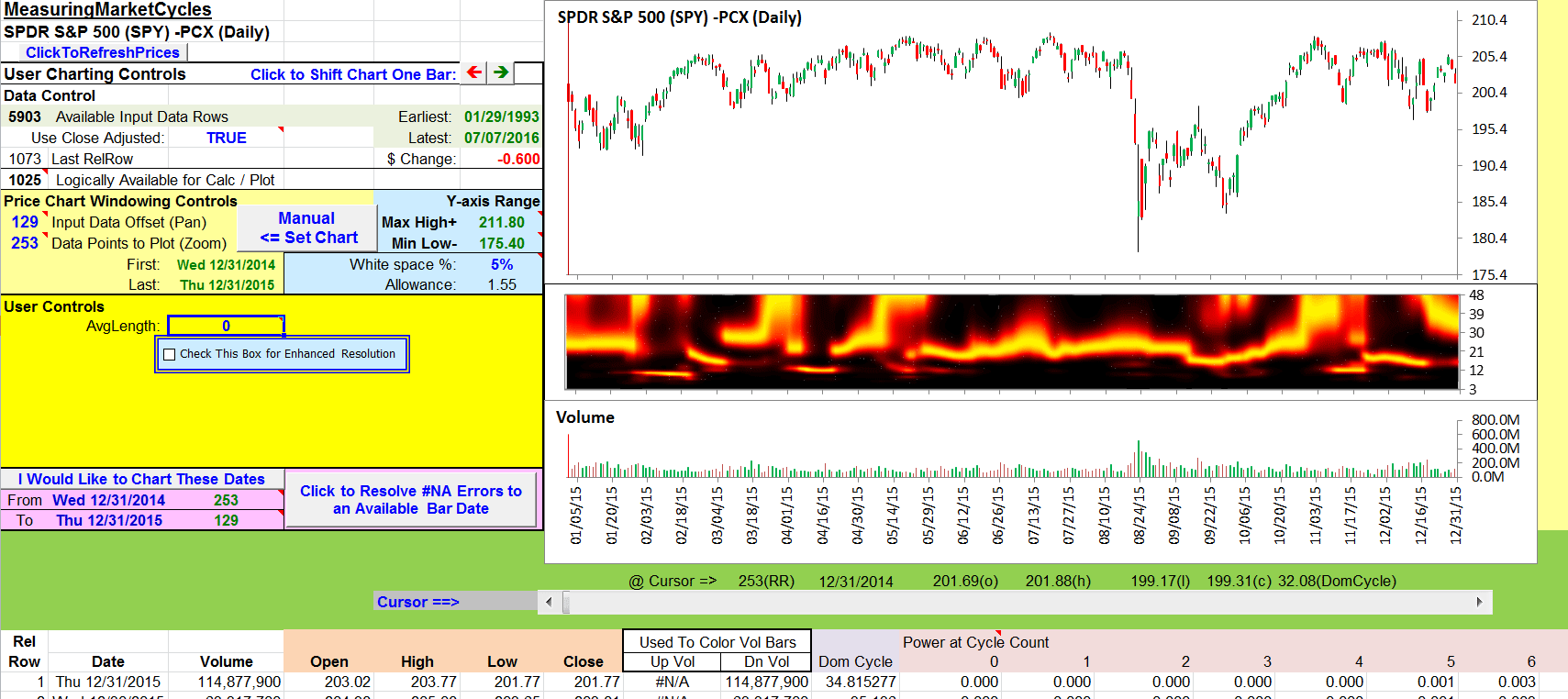Click the SPY price chart title
Image resolution: width=1568 pixels, height=699 pixels.
click(x=679, y=17)
